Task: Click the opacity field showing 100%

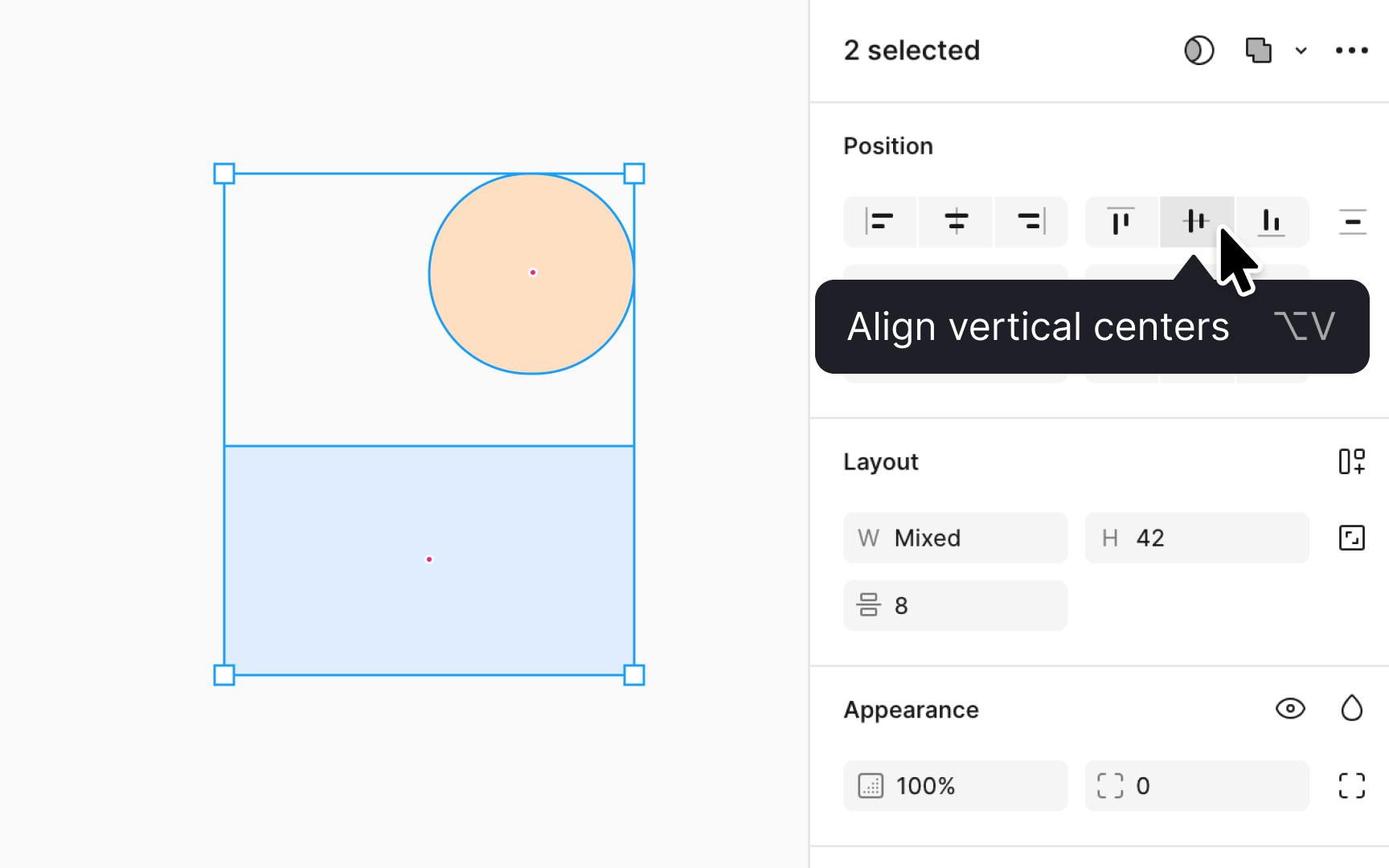Action: pos(955,786)
